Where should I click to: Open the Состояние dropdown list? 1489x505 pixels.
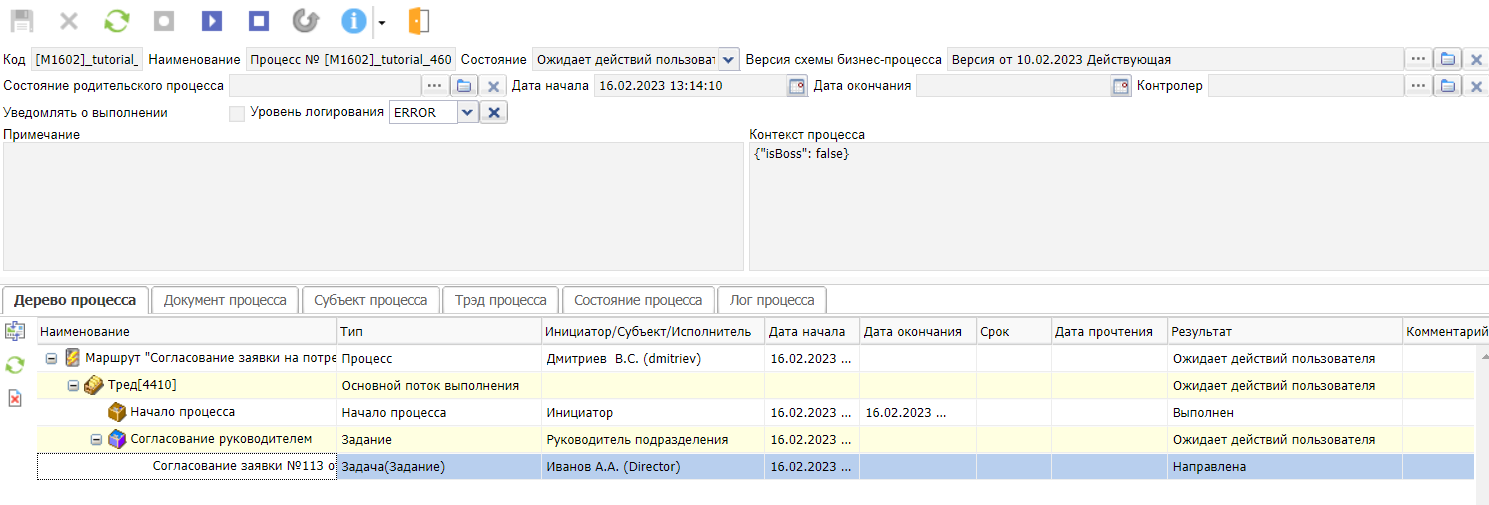click(728, 60)
